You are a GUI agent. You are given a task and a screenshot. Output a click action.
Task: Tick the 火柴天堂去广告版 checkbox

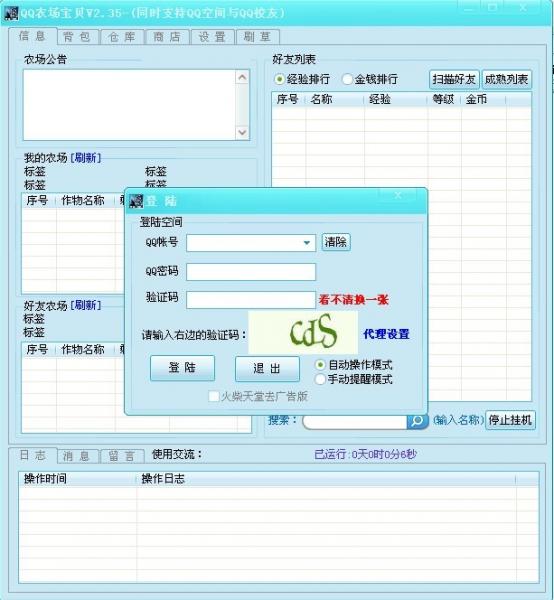(213, 396)
